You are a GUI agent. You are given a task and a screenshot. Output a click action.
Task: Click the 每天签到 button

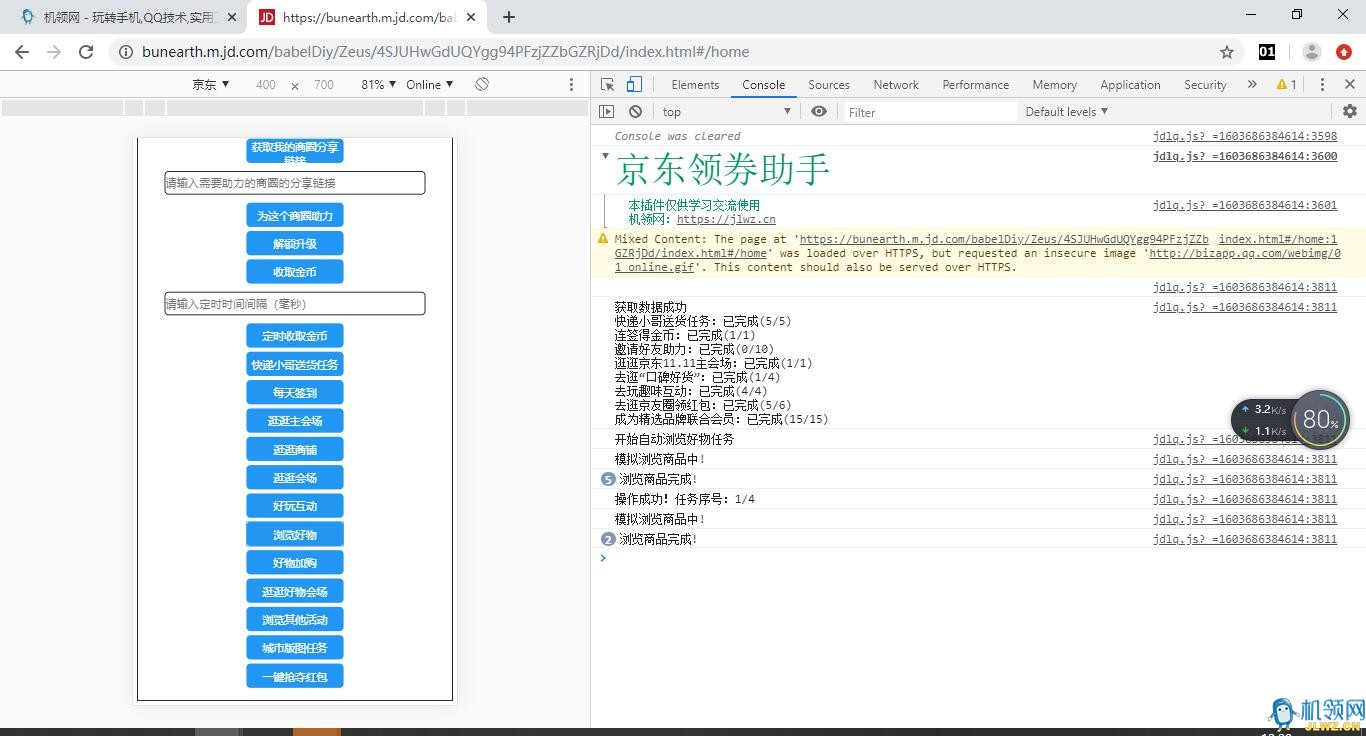click(x=295, y=392)
